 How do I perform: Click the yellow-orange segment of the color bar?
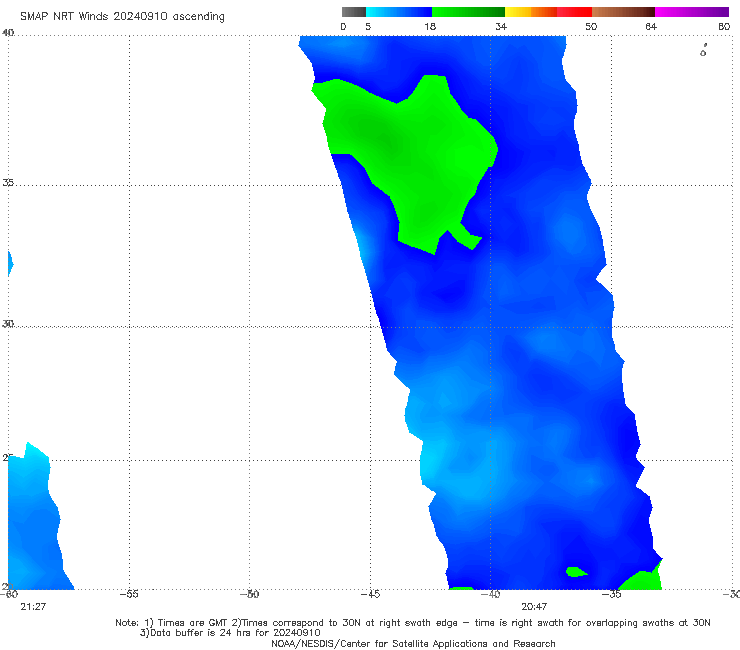click(531, 12)
